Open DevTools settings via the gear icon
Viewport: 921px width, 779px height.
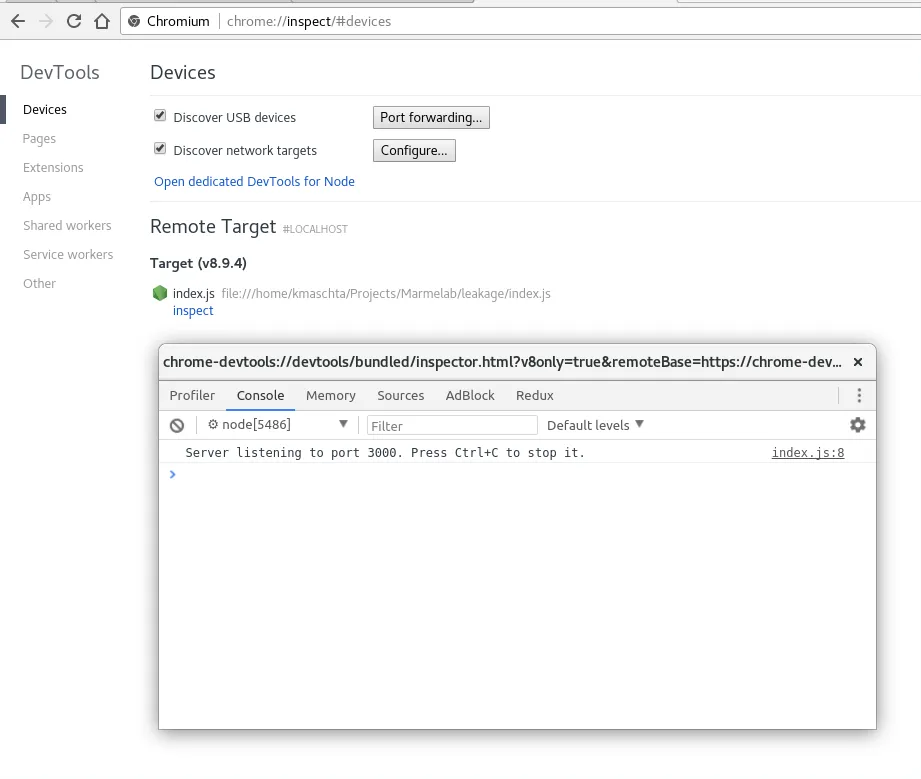point(857,425)
